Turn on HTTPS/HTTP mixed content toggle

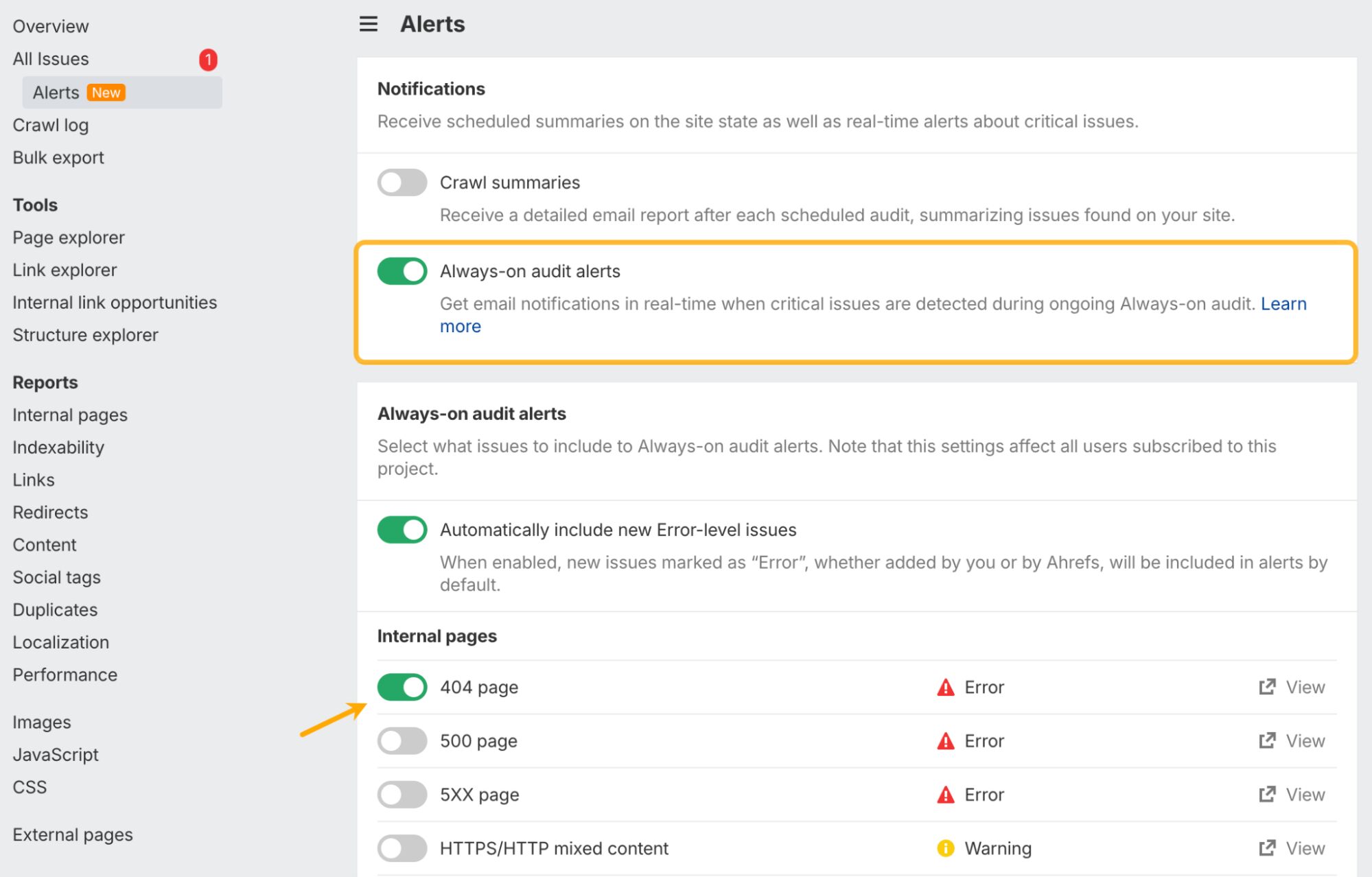pos(402,849)
